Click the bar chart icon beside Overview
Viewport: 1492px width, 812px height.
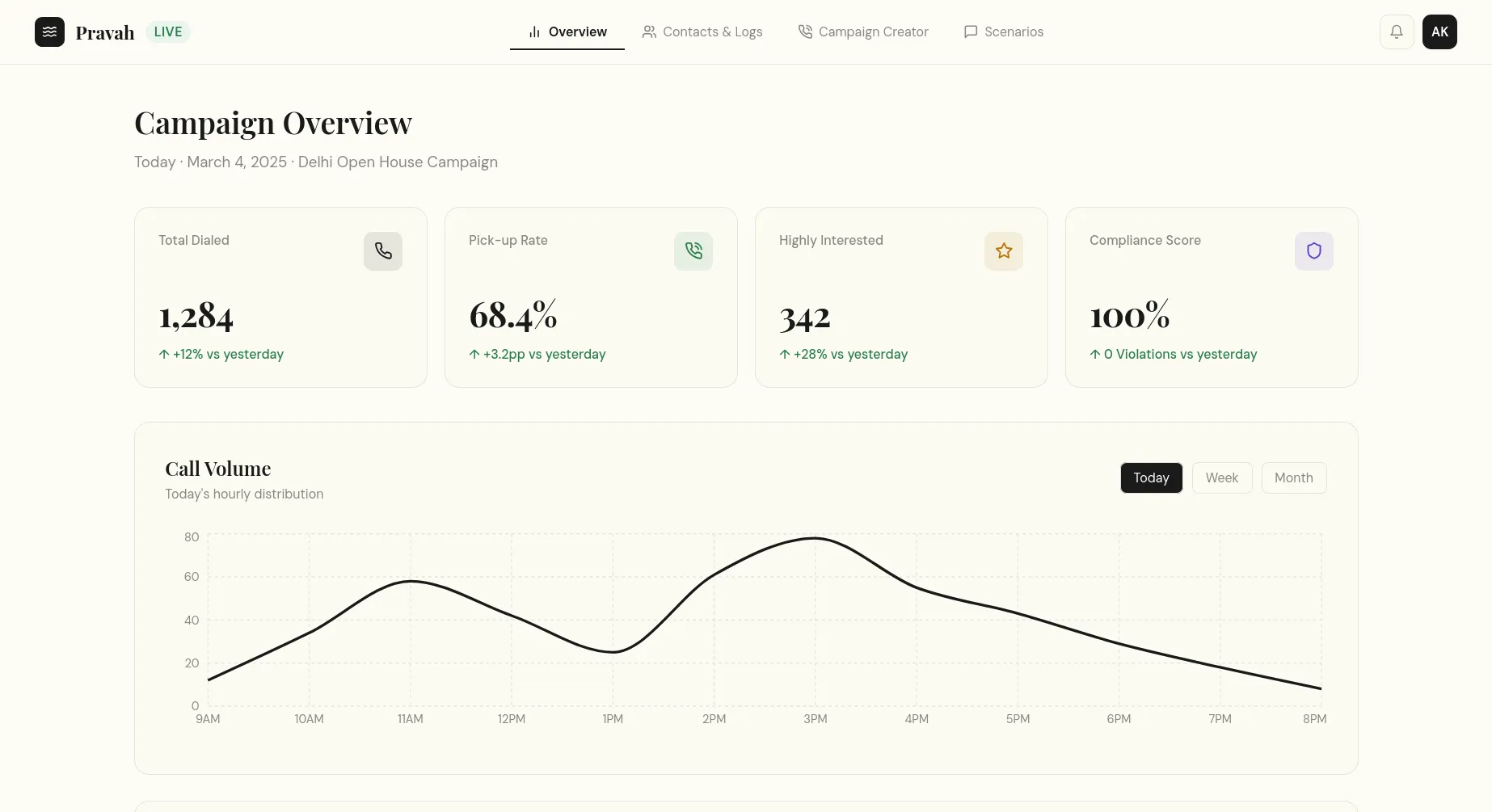point(534,32)
